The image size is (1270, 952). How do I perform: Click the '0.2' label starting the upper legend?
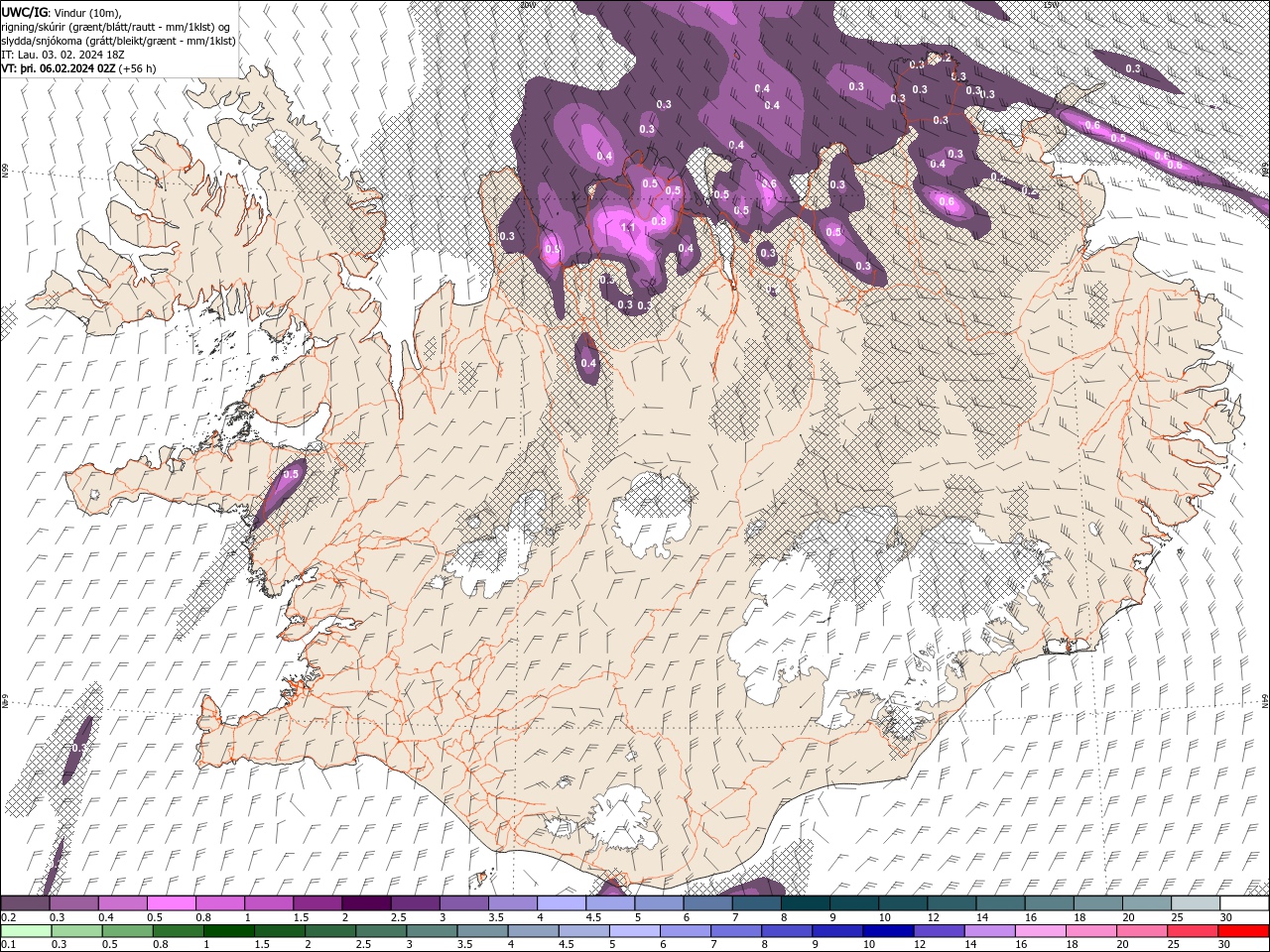(9, 917)
